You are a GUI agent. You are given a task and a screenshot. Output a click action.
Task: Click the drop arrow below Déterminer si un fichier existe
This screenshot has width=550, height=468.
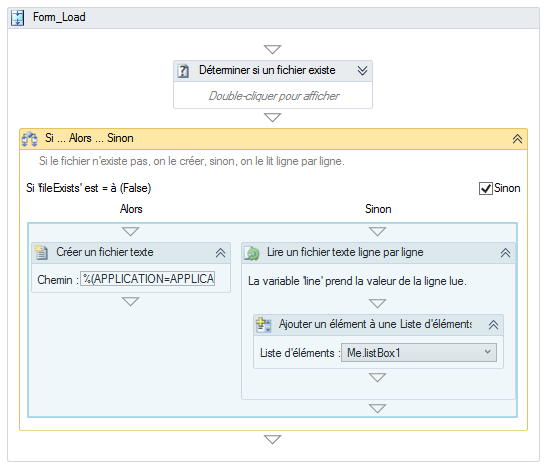[273, 118]
